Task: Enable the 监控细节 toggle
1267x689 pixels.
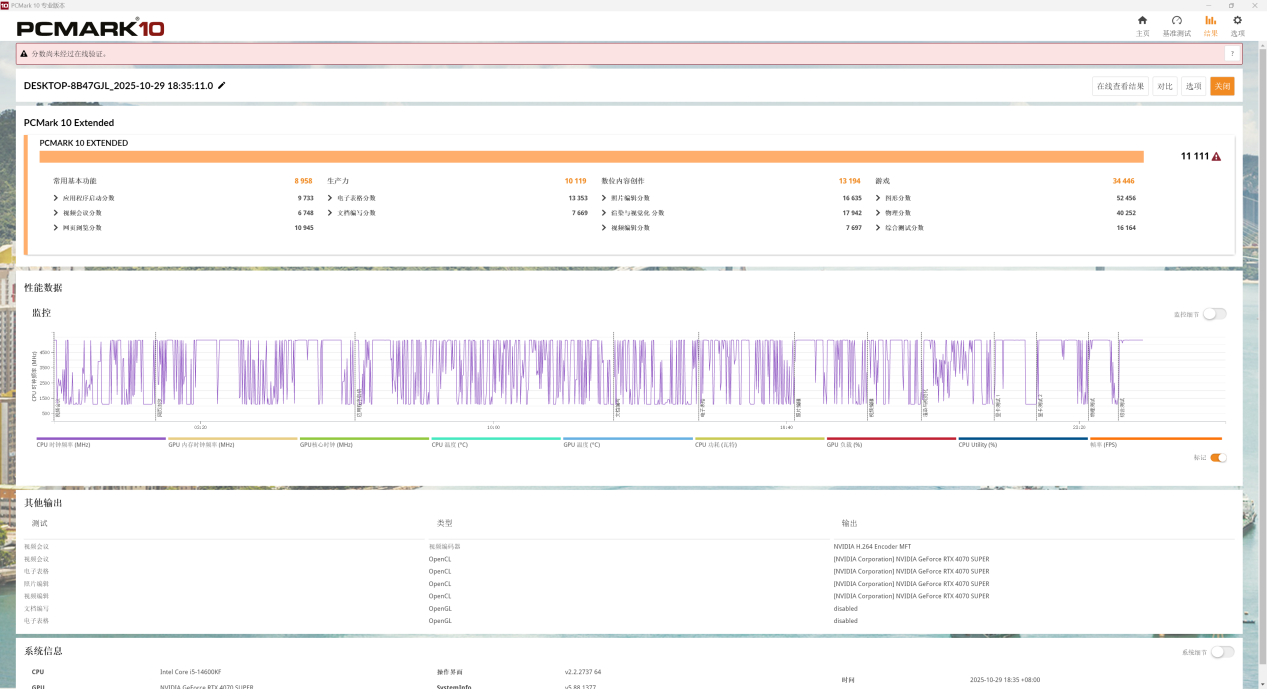Action: [x=1214, y=314]
